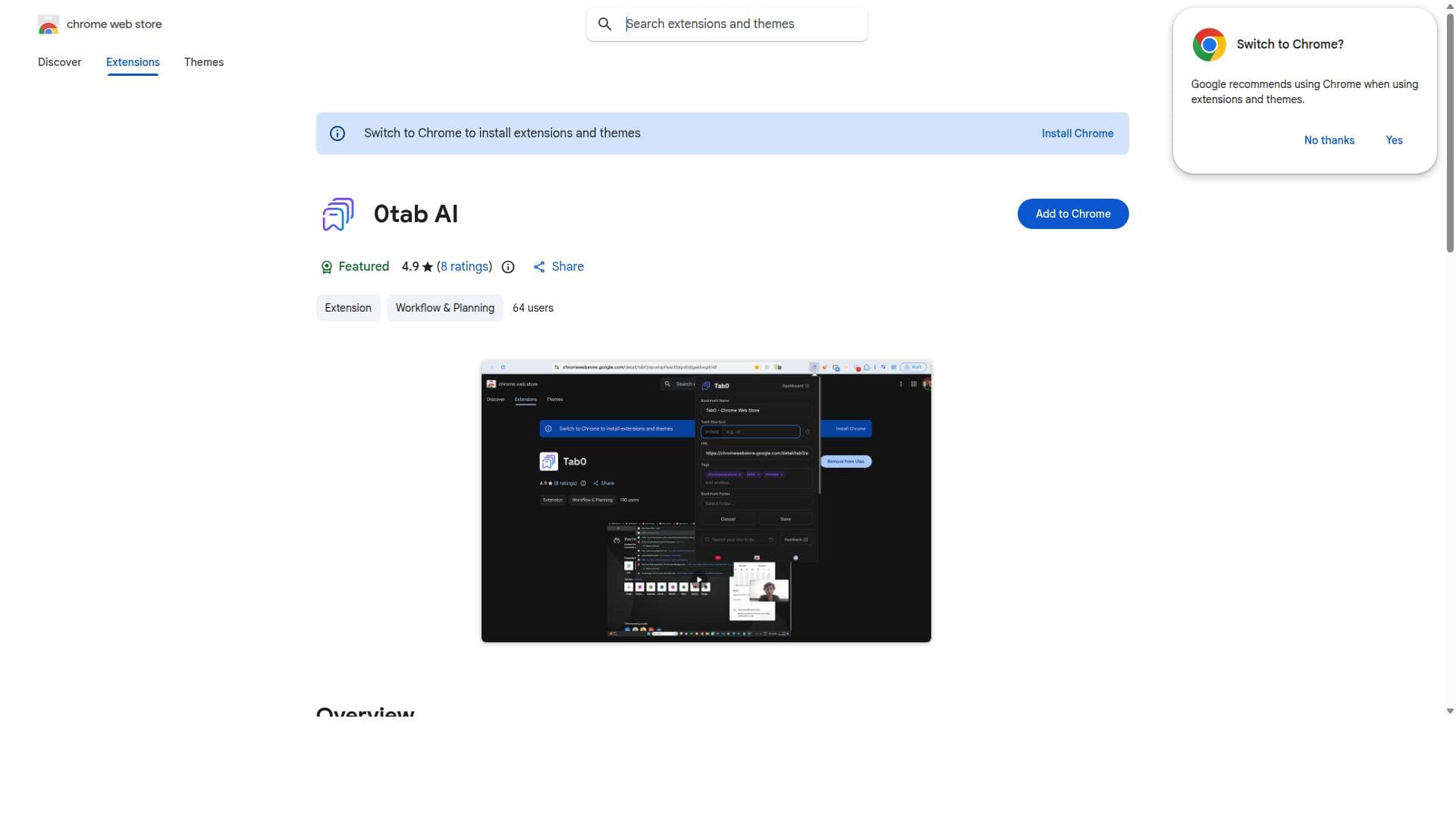Image resolution: width=1456 pixels, height=819 pixels.
Task: Dismiss popup with No thanks
Action: pos(1329,140)
